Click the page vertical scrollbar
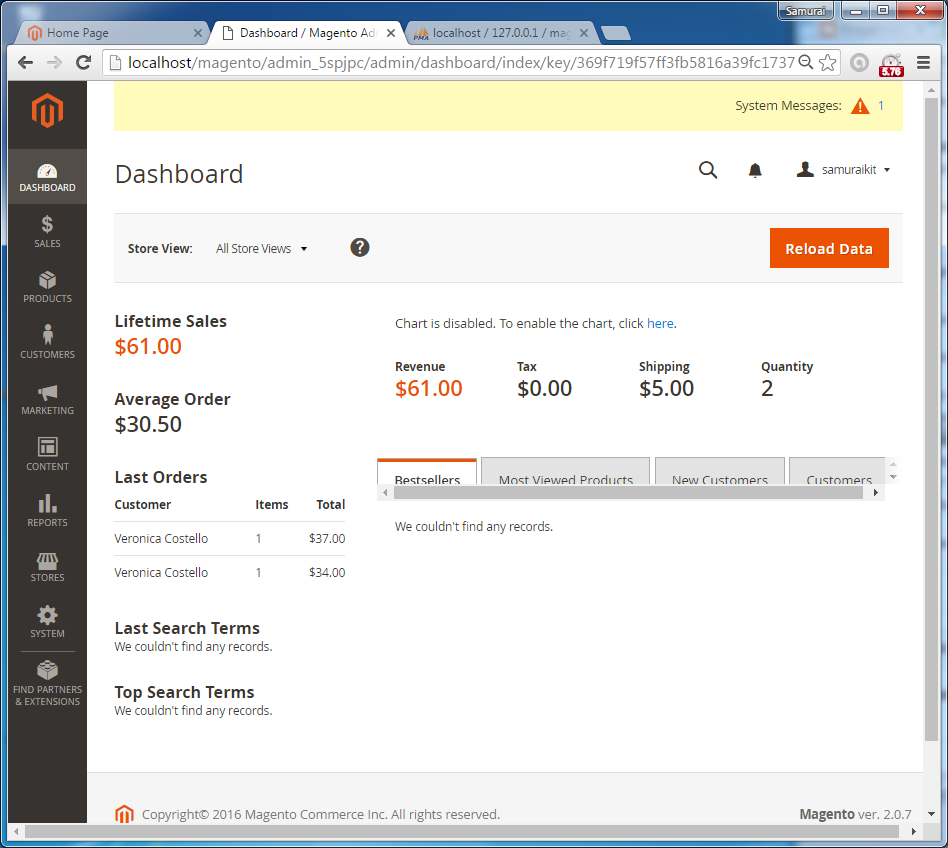 pos(931,419)
